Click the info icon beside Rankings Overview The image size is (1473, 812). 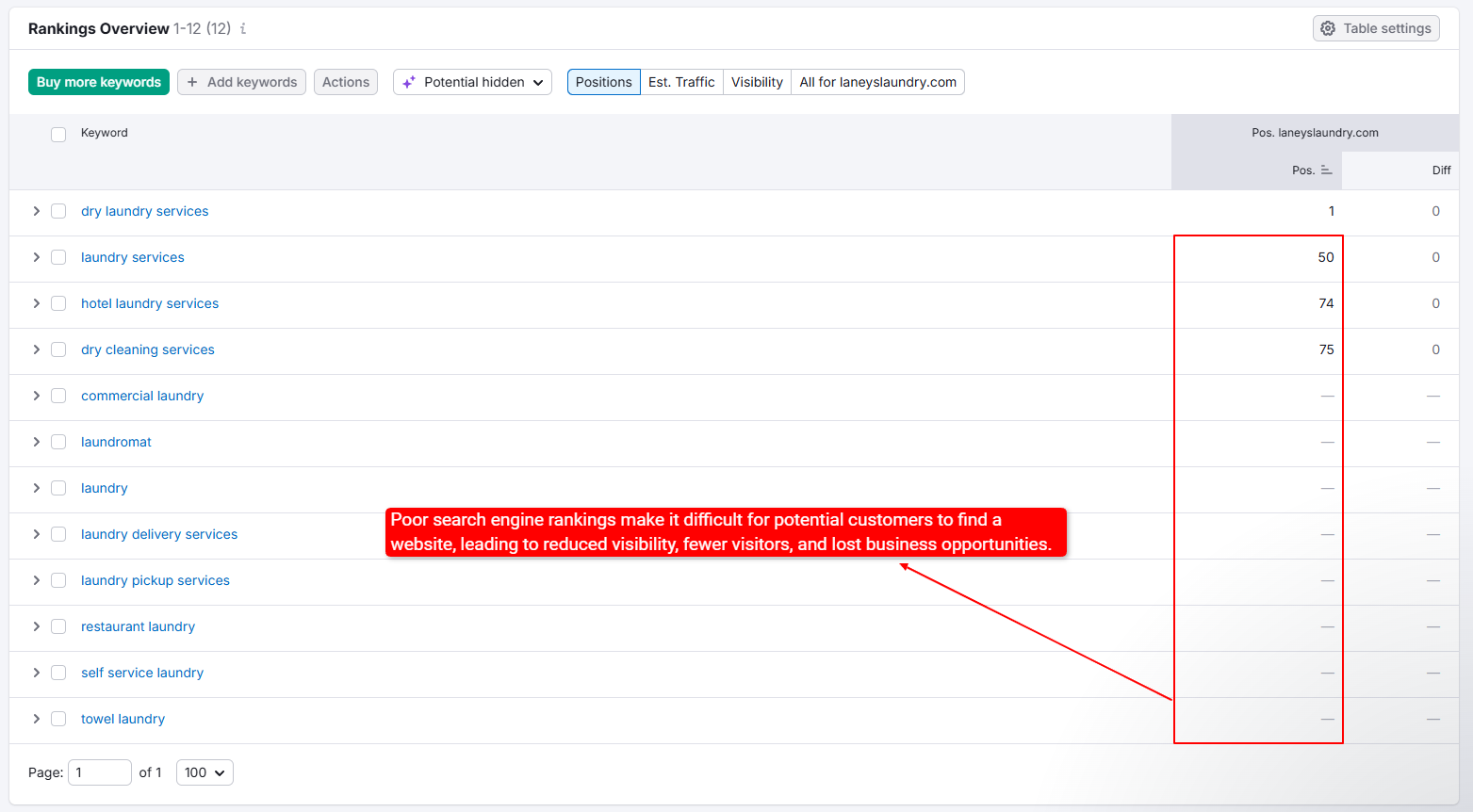coord(243,28)
